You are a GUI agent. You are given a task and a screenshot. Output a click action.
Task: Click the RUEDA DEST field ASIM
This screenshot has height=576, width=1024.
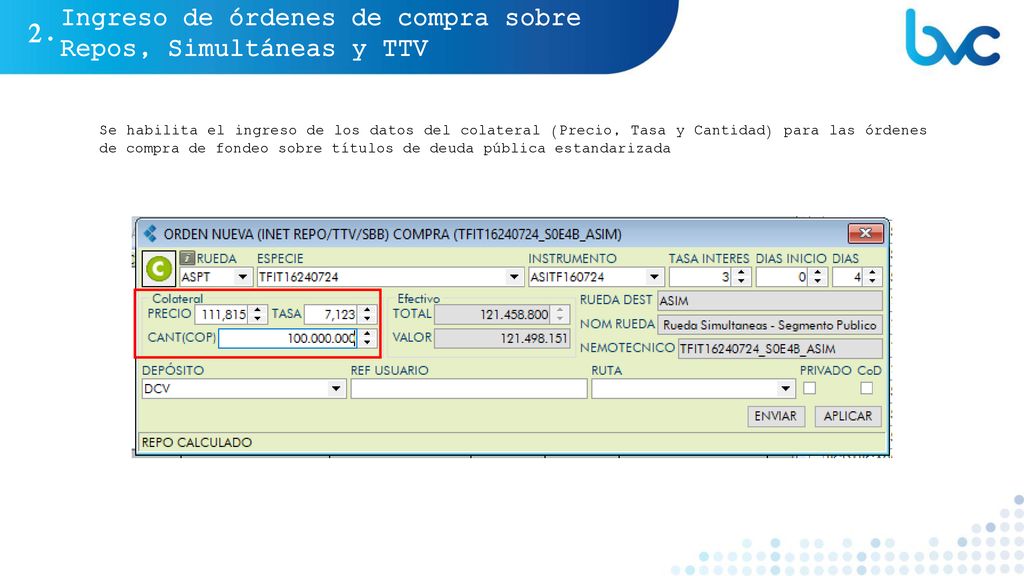coord(770,300)
